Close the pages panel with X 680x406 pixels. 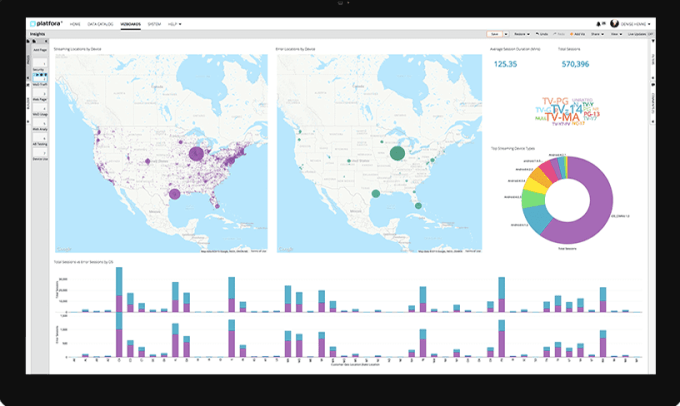[x=46, y=41]
